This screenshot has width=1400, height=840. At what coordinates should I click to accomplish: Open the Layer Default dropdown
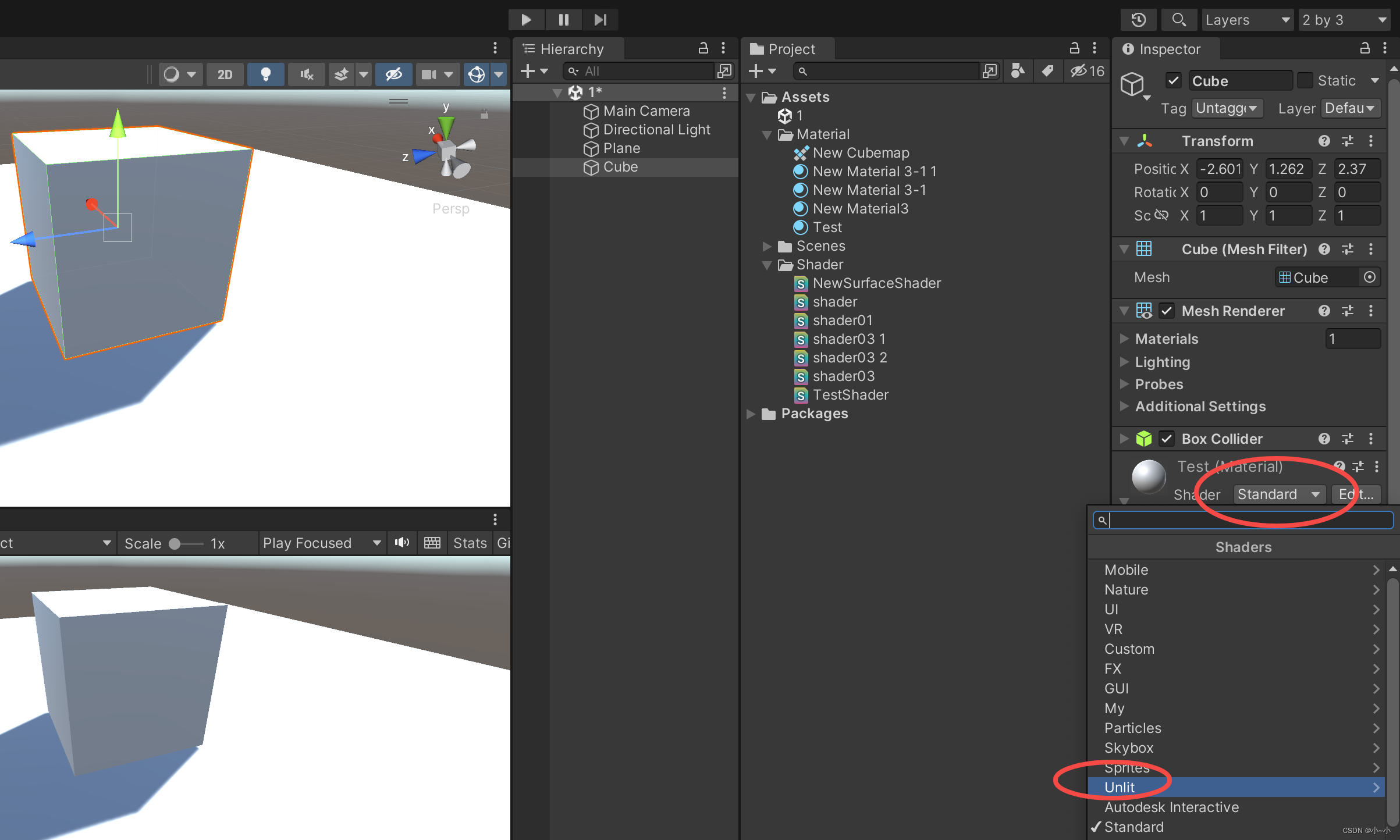click(1351, 108)
